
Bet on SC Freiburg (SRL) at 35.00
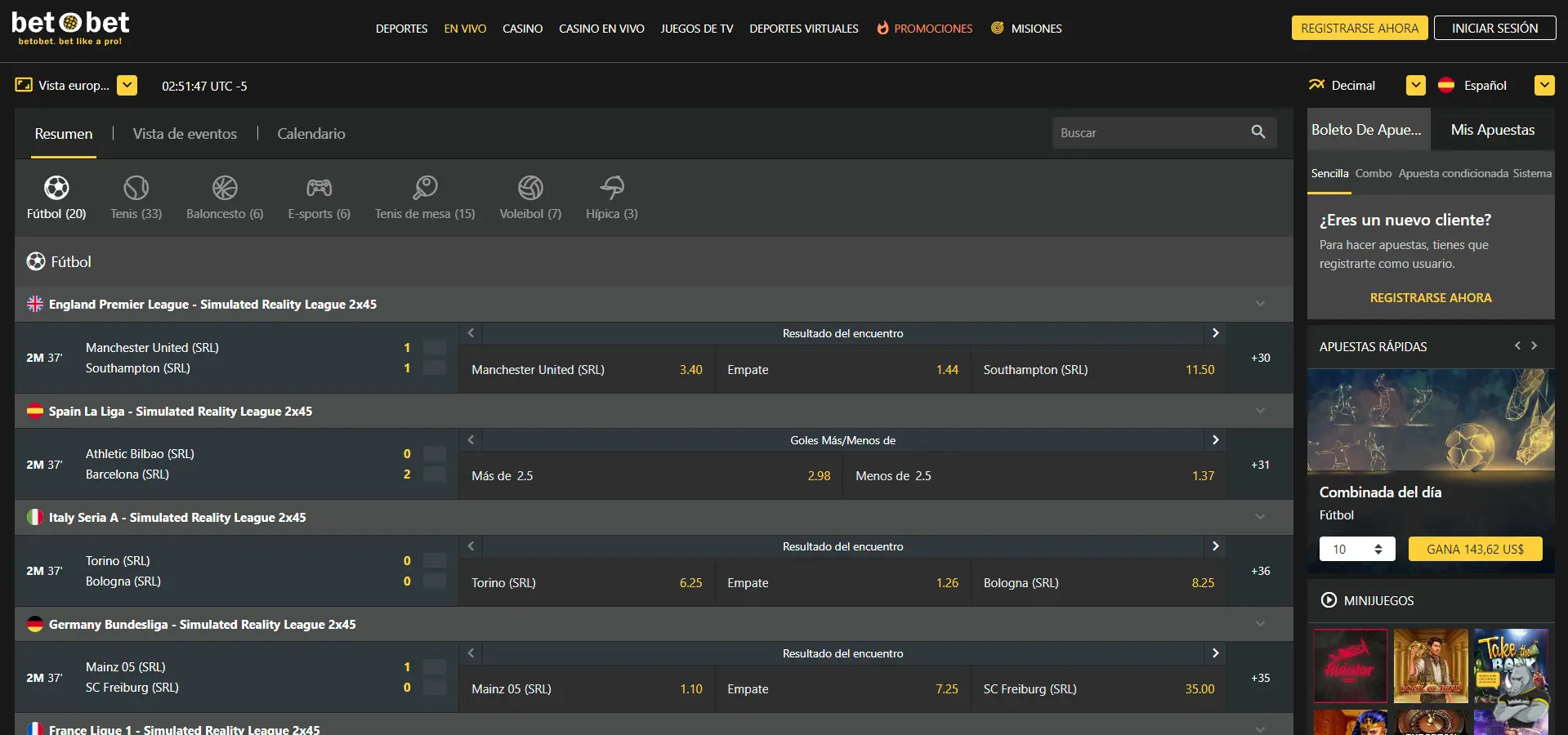pos(1099,689)
